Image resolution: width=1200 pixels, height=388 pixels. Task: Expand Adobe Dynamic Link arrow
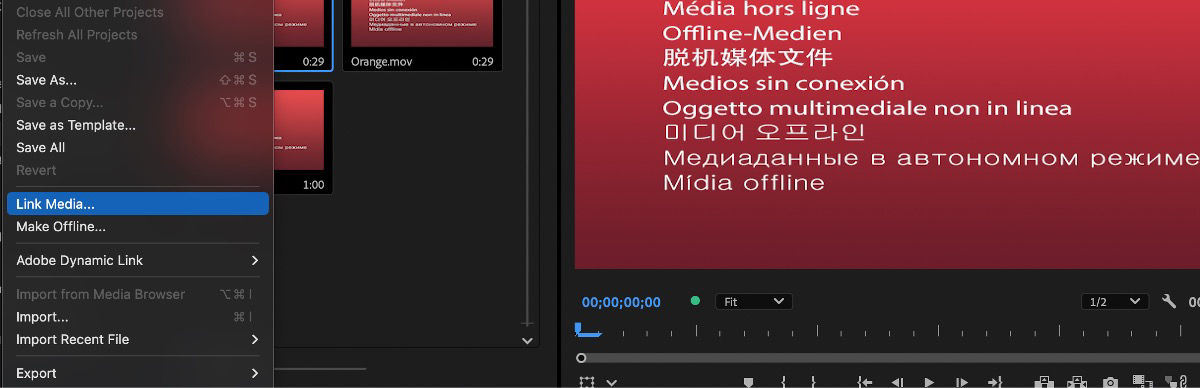click(255, 260)
